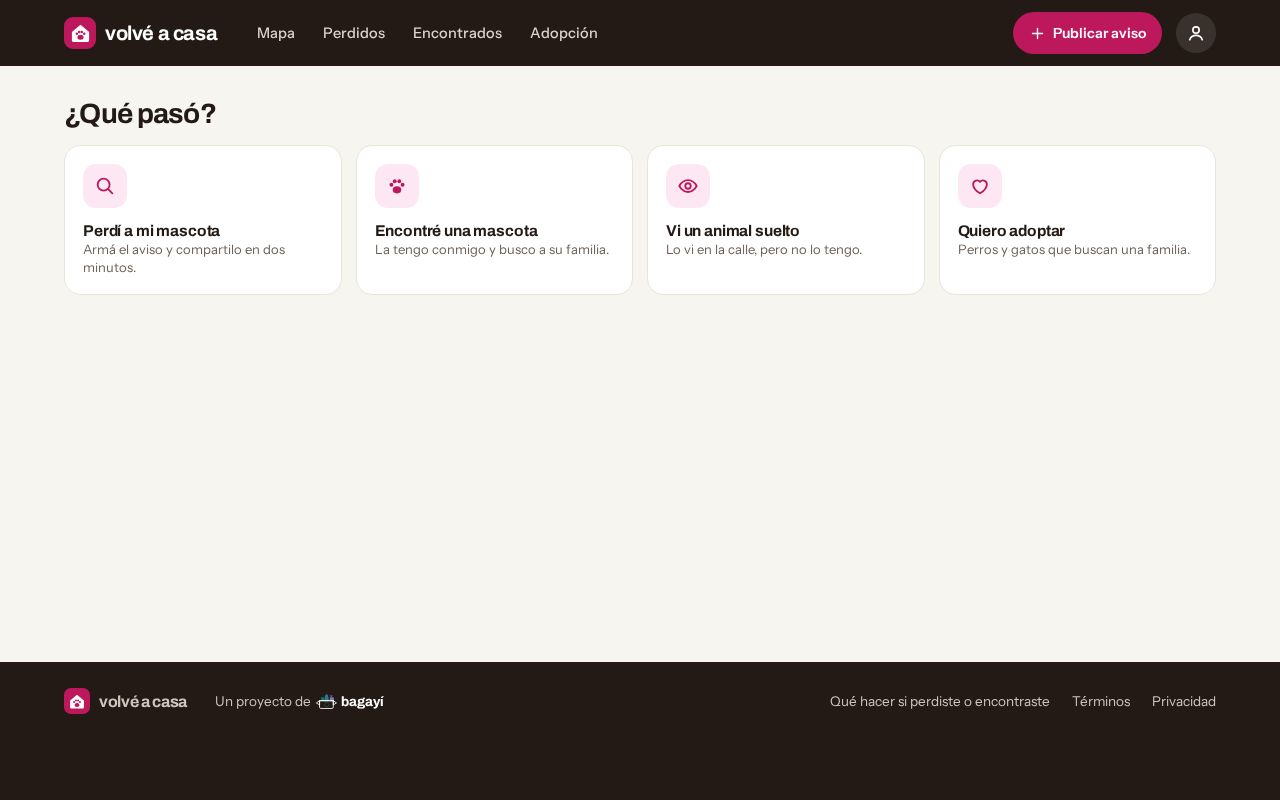Click the Publicar aviso button
The height and width of the screenshot is (800, 1280).
coord(1087,33)
